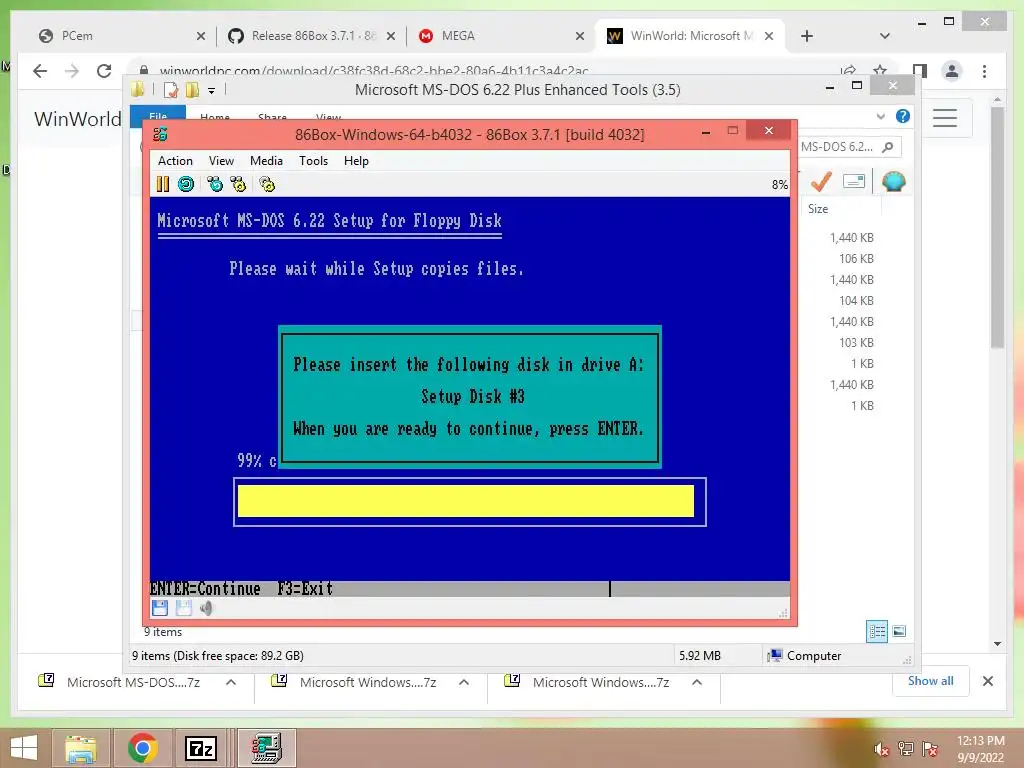1024x768 pixels.
Task: Share this page from Chrome address bar
Action: [x=848, y=71]
